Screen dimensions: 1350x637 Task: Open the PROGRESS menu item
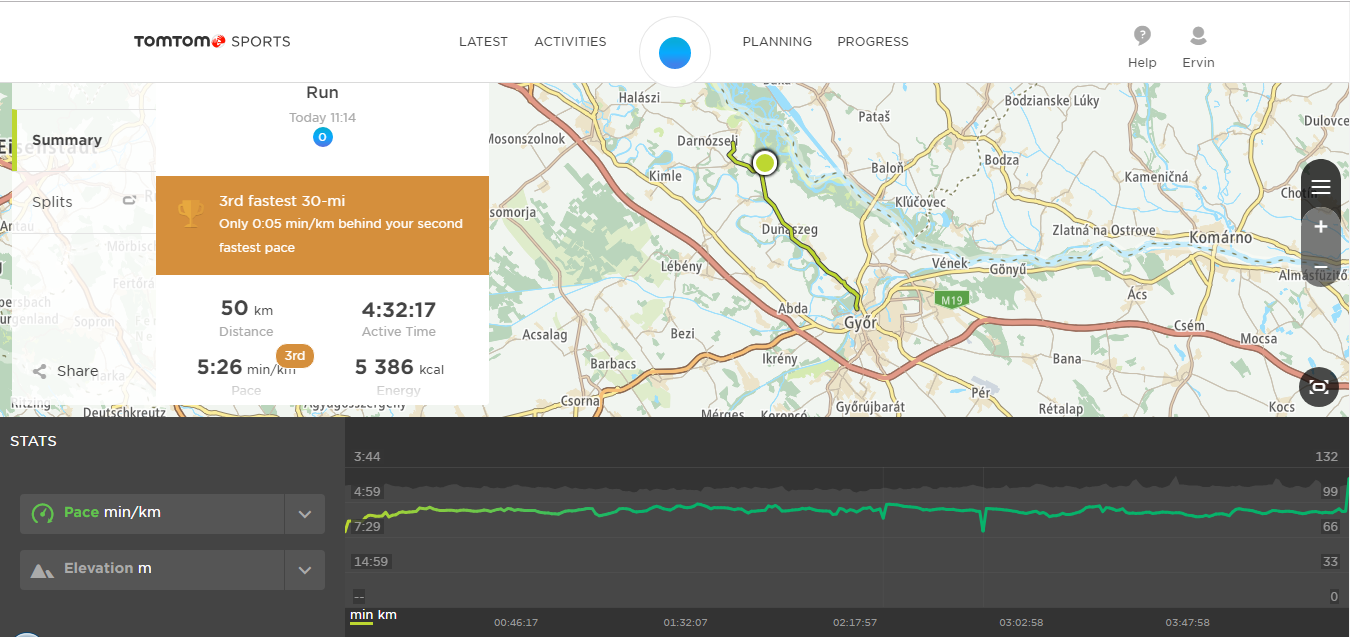pos(873,42)
